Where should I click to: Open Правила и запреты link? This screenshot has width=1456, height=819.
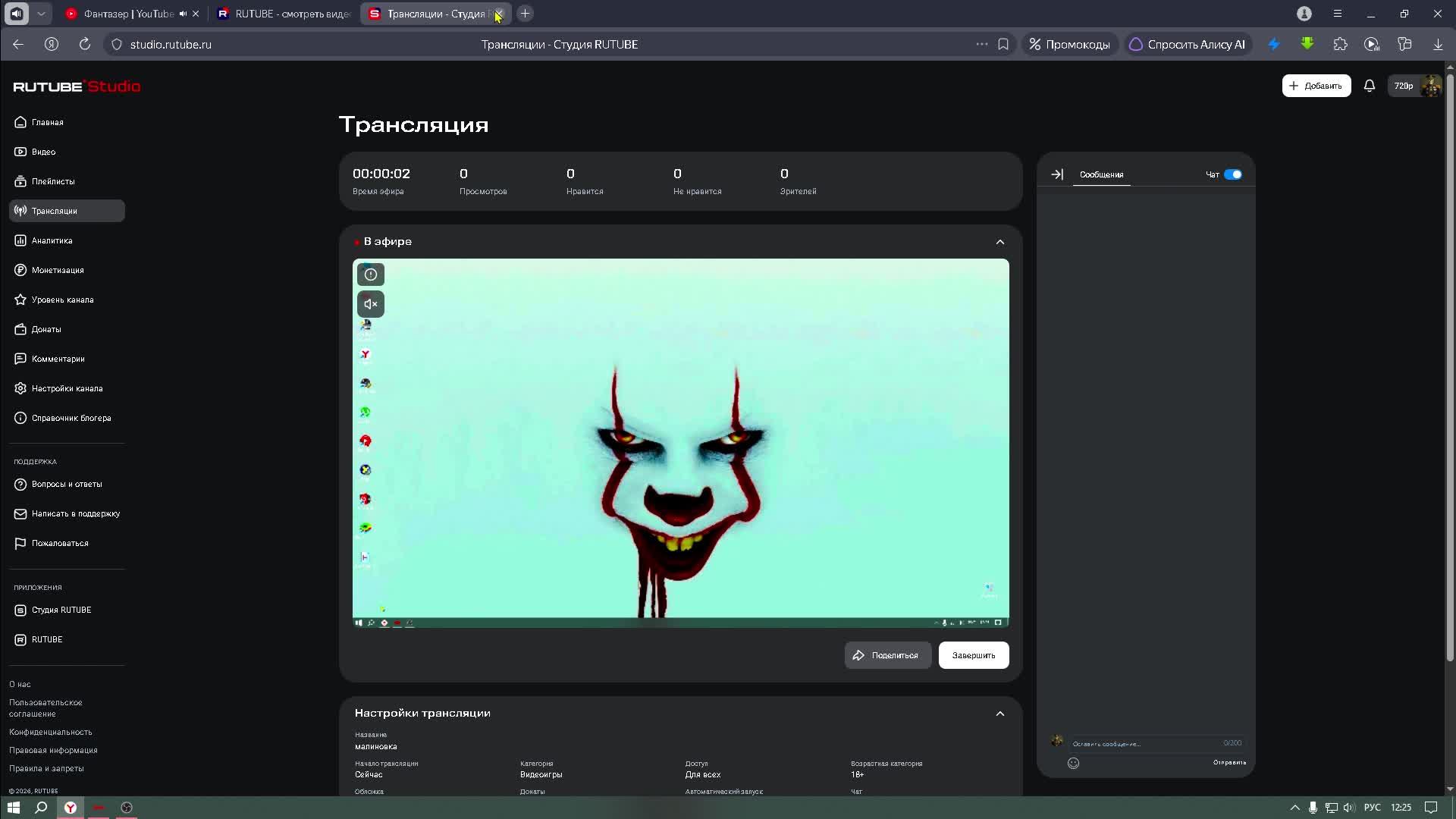(46, 768)
